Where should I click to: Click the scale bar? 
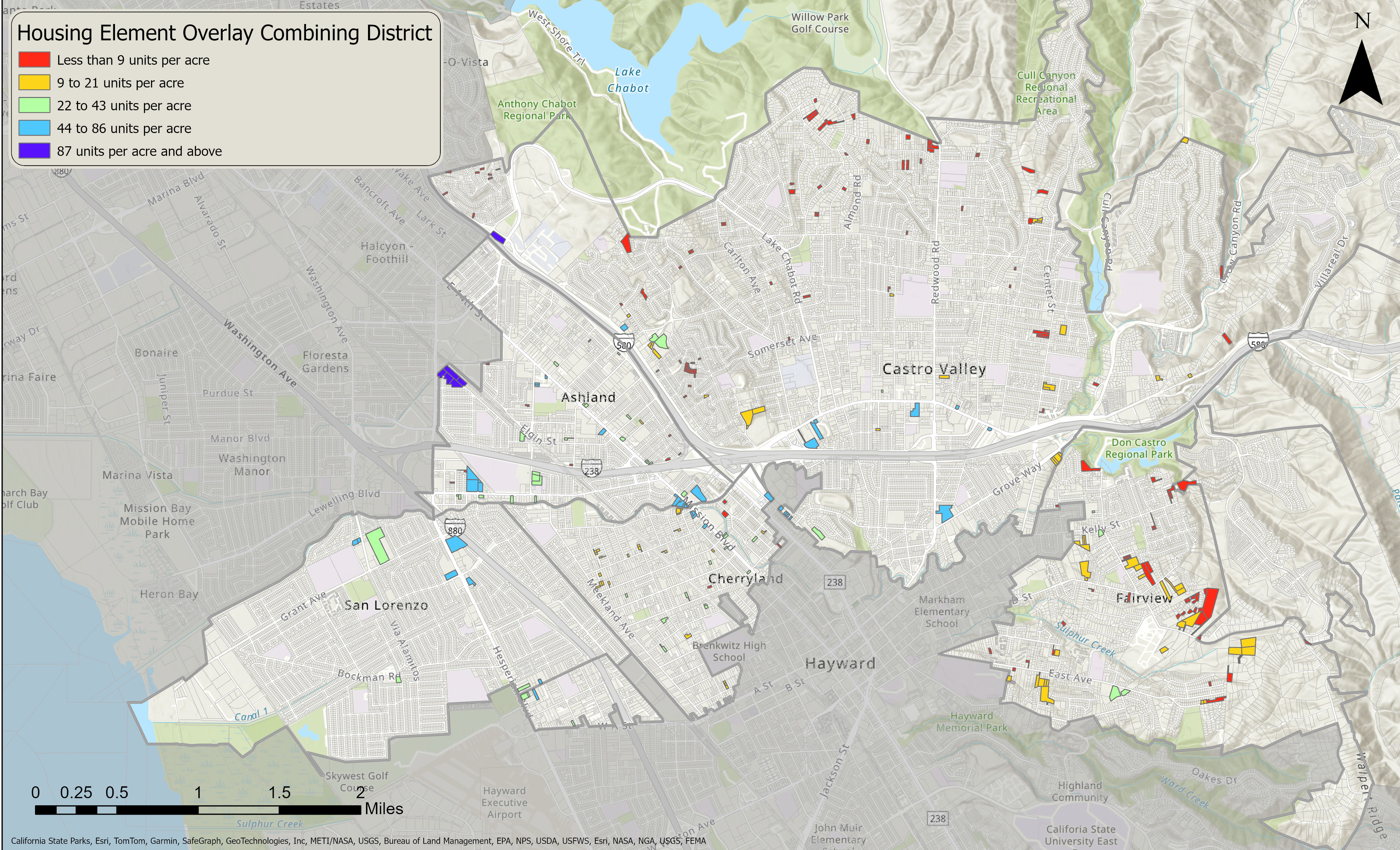click(x=198, y=810)
